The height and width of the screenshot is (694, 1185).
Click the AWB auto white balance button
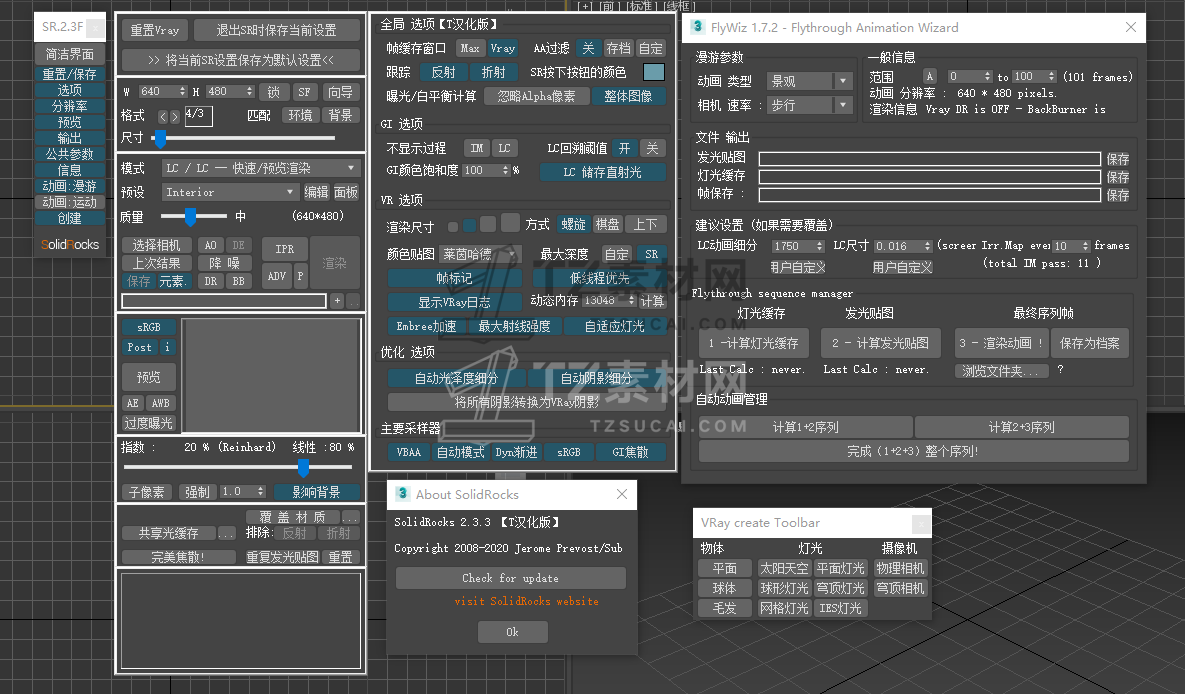coord(160,403)
